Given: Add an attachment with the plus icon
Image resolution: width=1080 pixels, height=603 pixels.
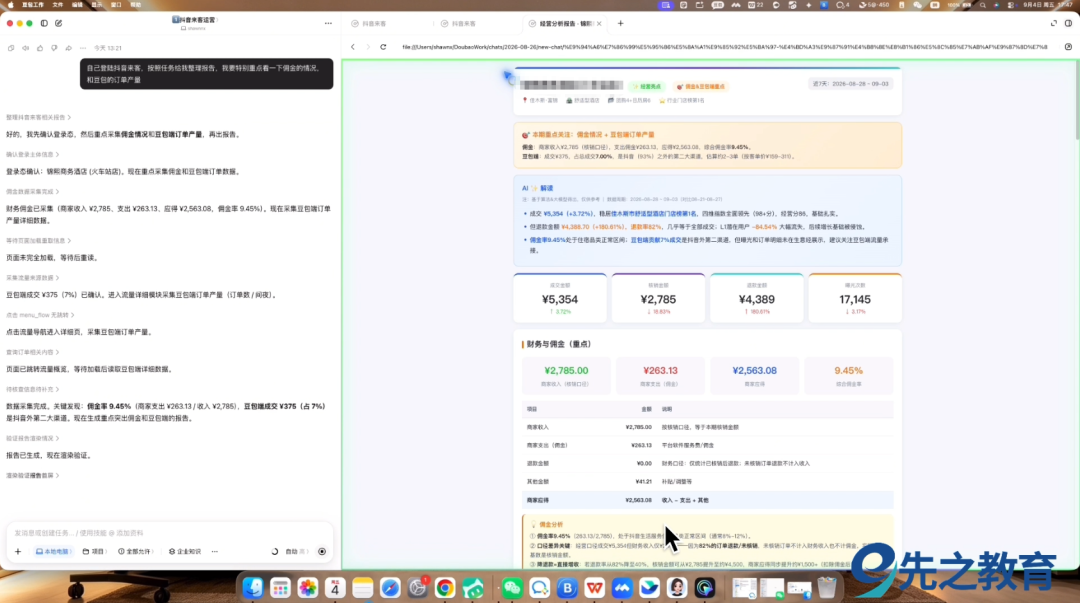Looking at the screenshot, I should (18, 551).
